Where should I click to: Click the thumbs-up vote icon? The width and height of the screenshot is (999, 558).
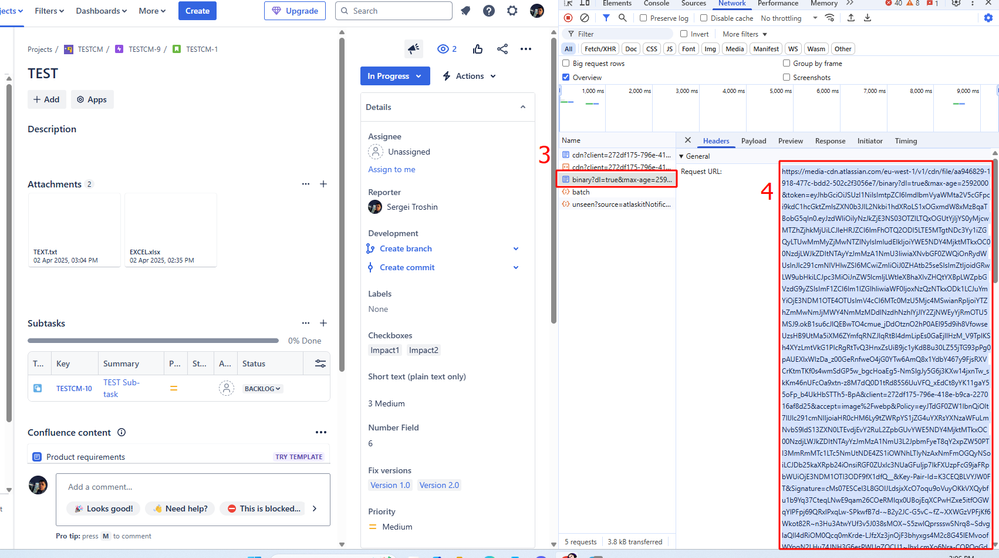point(478,49)
